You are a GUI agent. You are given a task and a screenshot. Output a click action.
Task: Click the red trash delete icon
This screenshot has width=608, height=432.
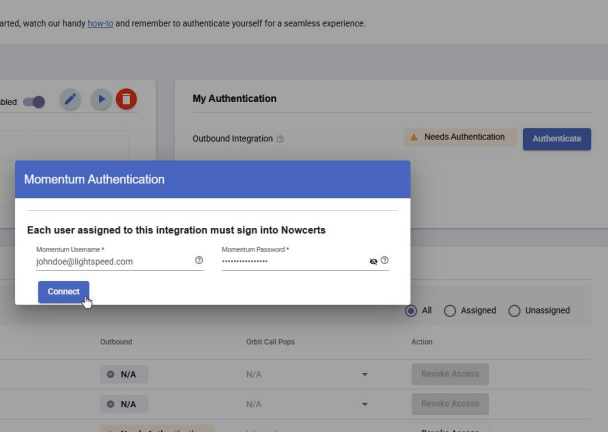126,99
